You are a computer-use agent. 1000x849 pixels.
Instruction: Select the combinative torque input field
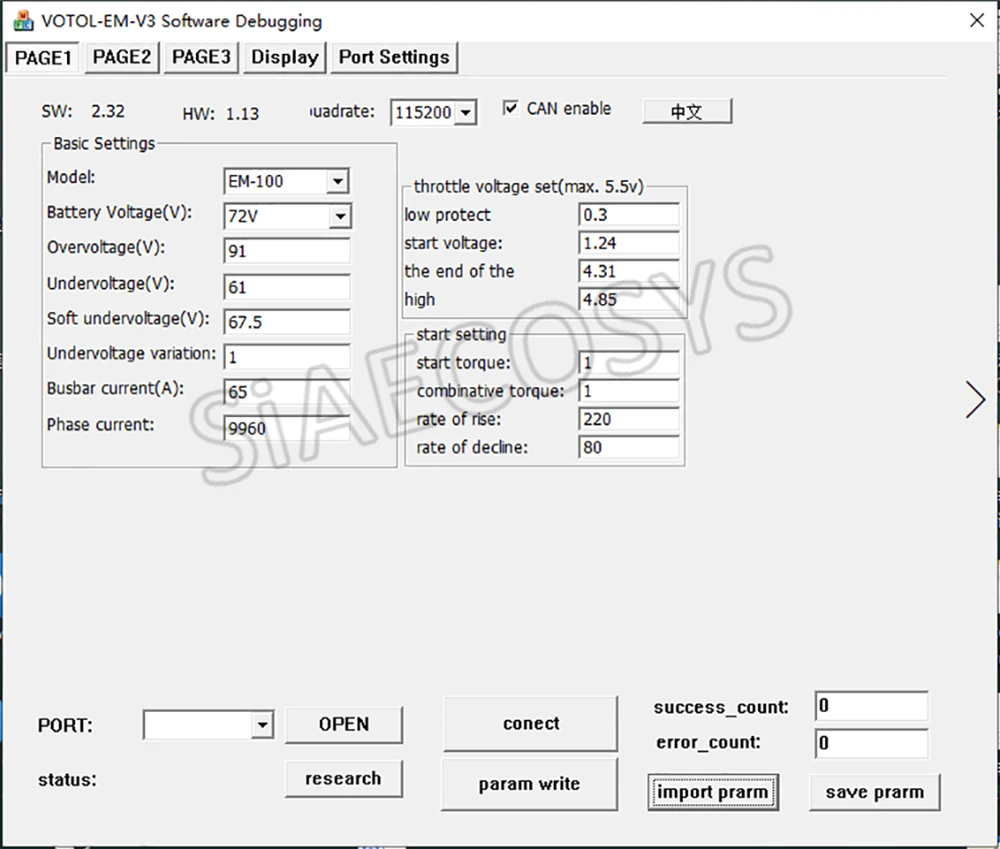pyautogui.click(x=629, y=391)
